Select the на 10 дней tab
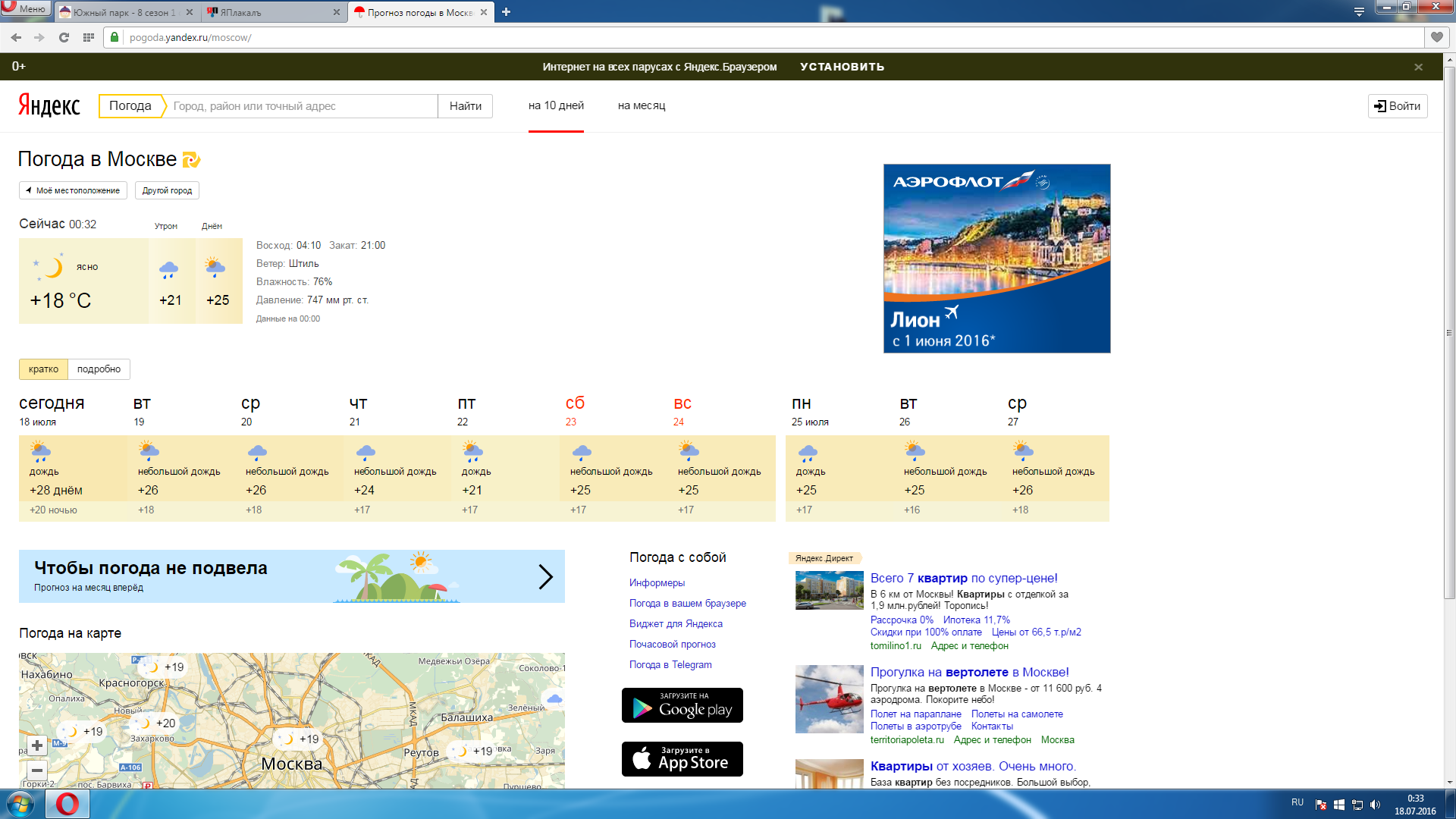 556,105
